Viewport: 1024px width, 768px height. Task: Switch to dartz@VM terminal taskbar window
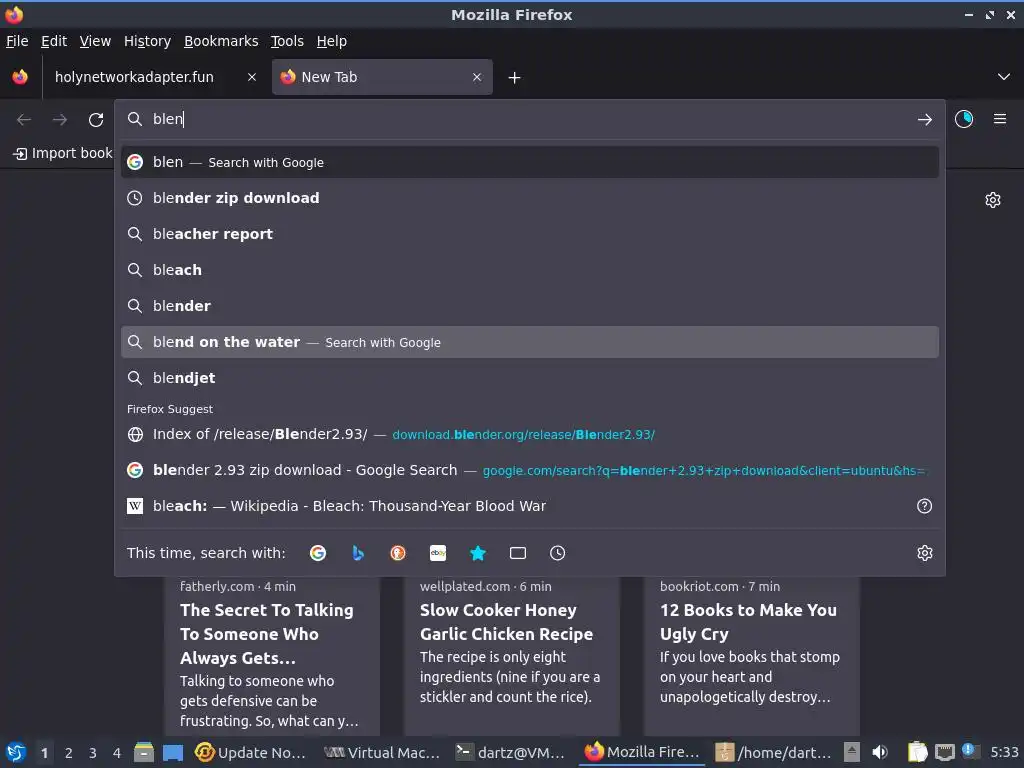pos(510,752)
